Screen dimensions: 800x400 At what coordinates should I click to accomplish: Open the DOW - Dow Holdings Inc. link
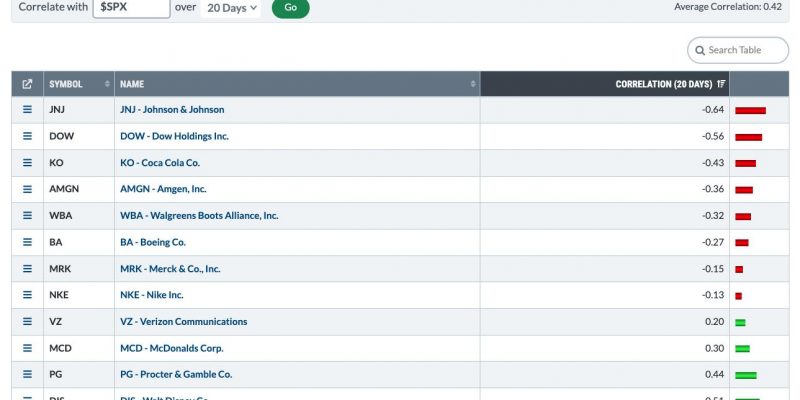pyautogui.click(x=174, y=136)
